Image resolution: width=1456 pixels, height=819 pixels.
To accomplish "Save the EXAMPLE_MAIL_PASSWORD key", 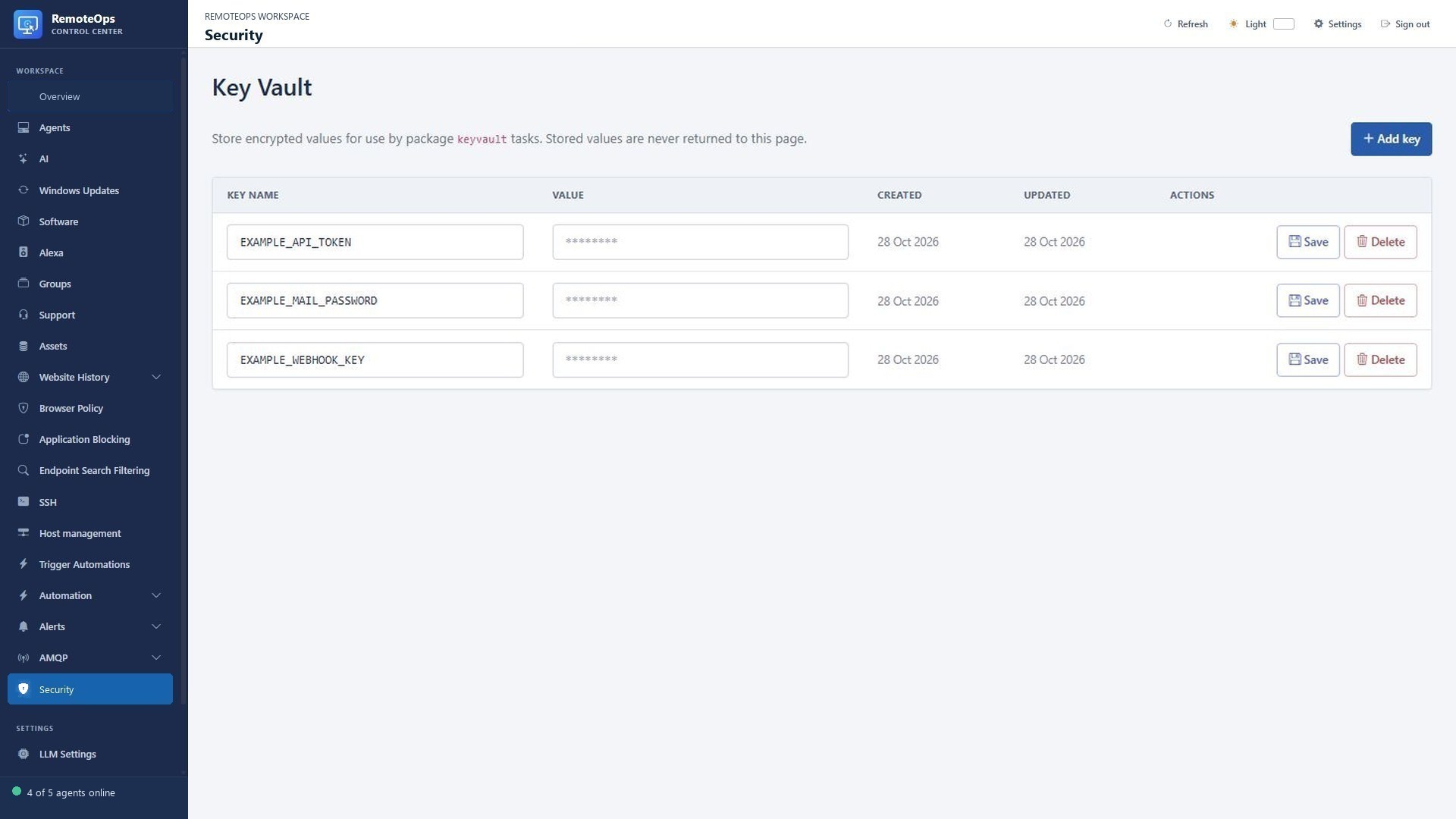I will (x=1307, y=300).
